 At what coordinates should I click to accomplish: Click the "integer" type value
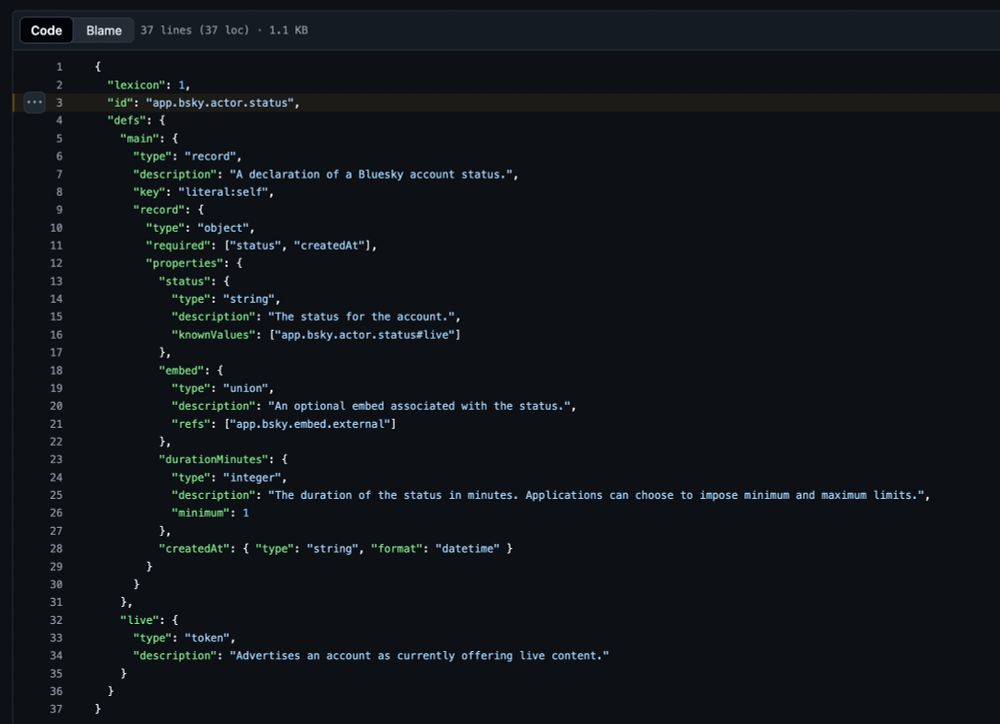click(251, 477)
